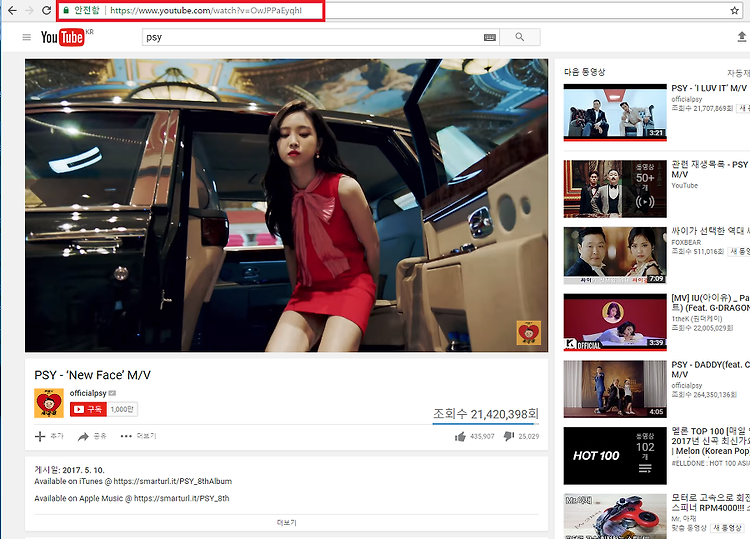The image size is (750, 539).
Task: Click the address bar URL
Action: [206, 11]
